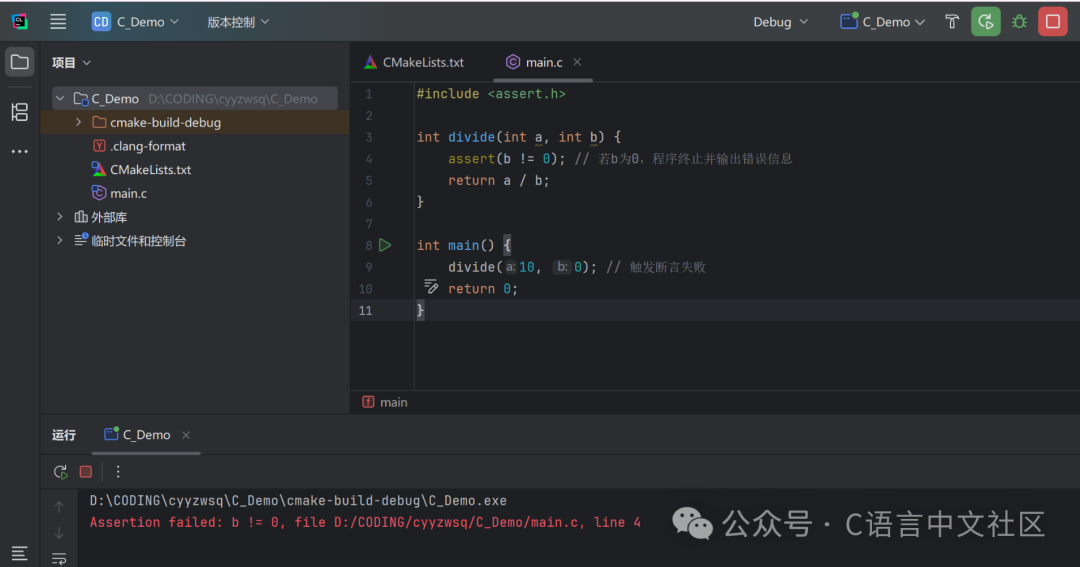Close the main.c editor tab
Viewport: 1080px width, 567px height.
click(577, 62)
